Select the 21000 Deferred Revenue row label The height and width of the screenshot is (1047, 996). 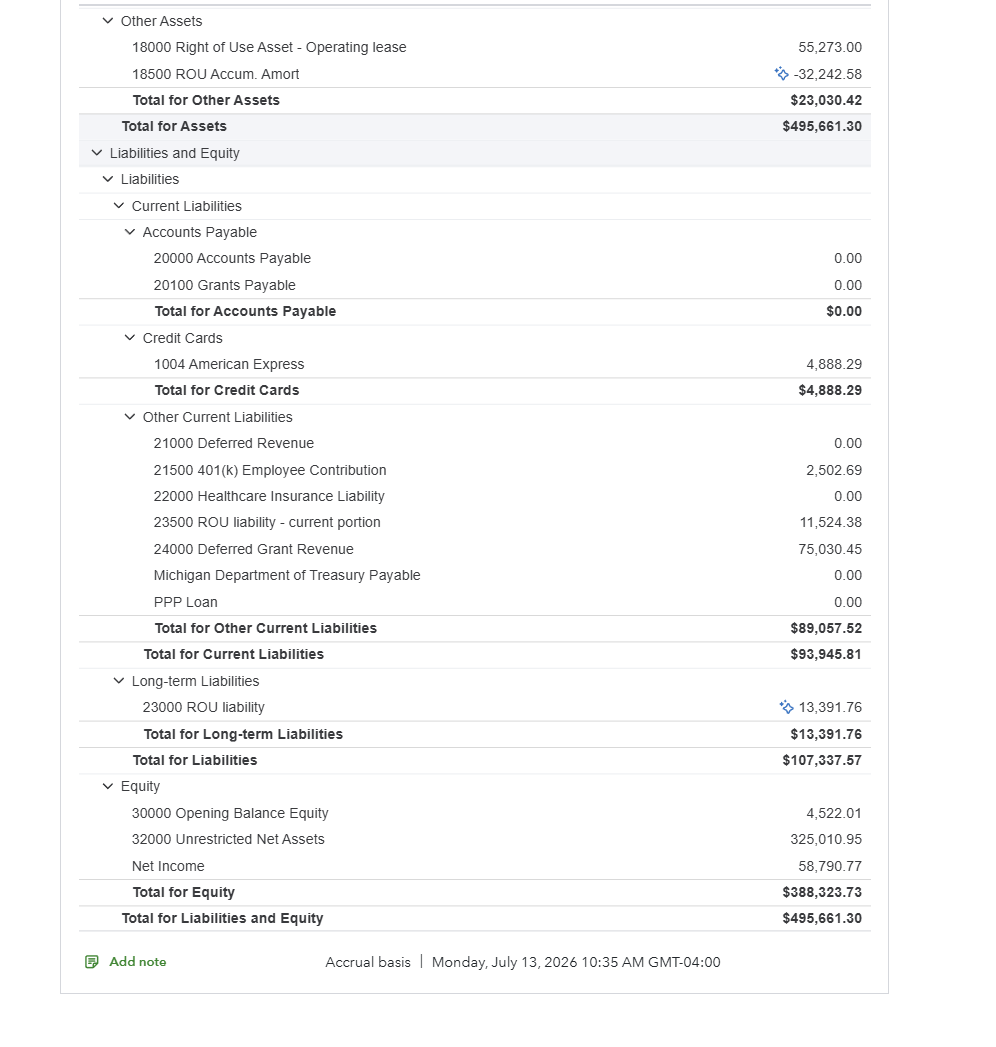coord(234,443)
